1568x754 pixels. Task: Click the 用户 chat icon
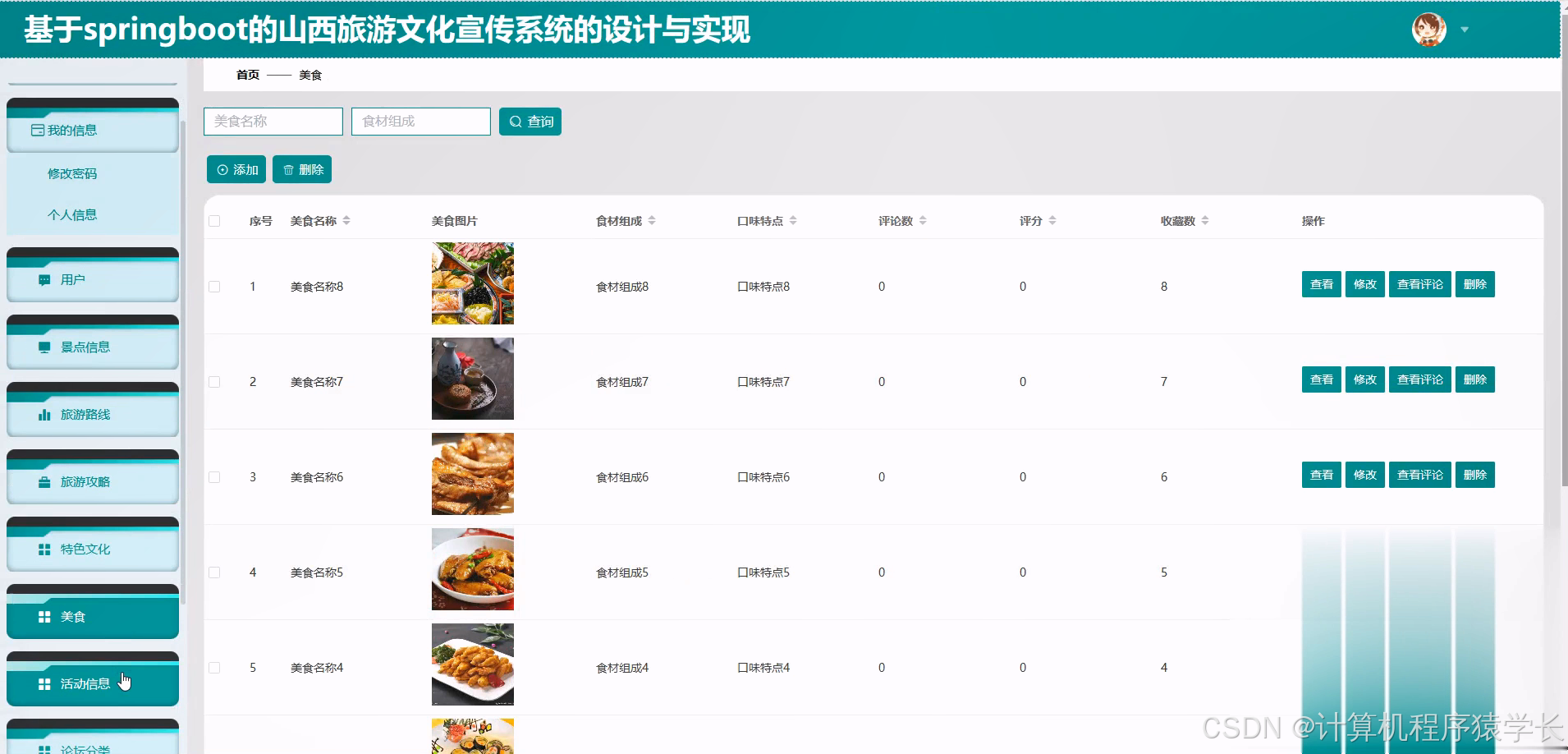[44, 280]
